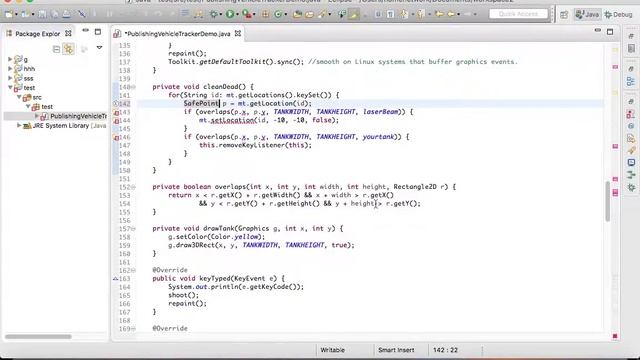This screenshot has height=360, width=640.
Task: Click the New Java Class green C icon
Action: 278,14
